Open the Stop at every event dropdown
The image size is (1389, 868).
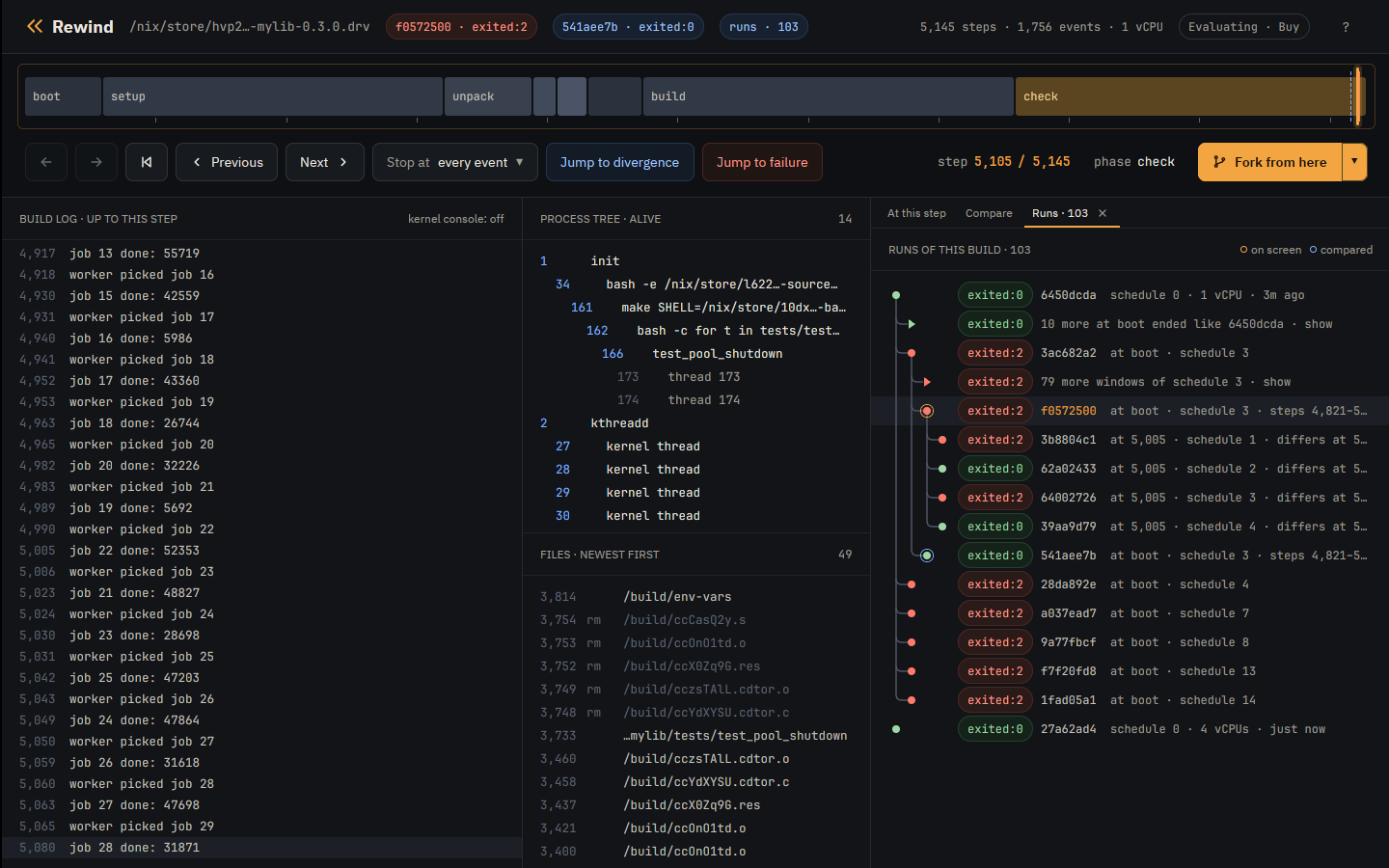[x=455, y=162]
